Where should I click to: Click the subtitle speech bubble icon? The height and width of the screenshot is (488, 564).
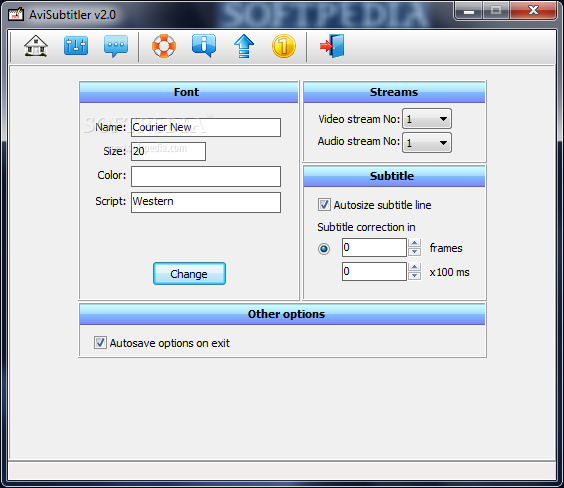(116, 46)
